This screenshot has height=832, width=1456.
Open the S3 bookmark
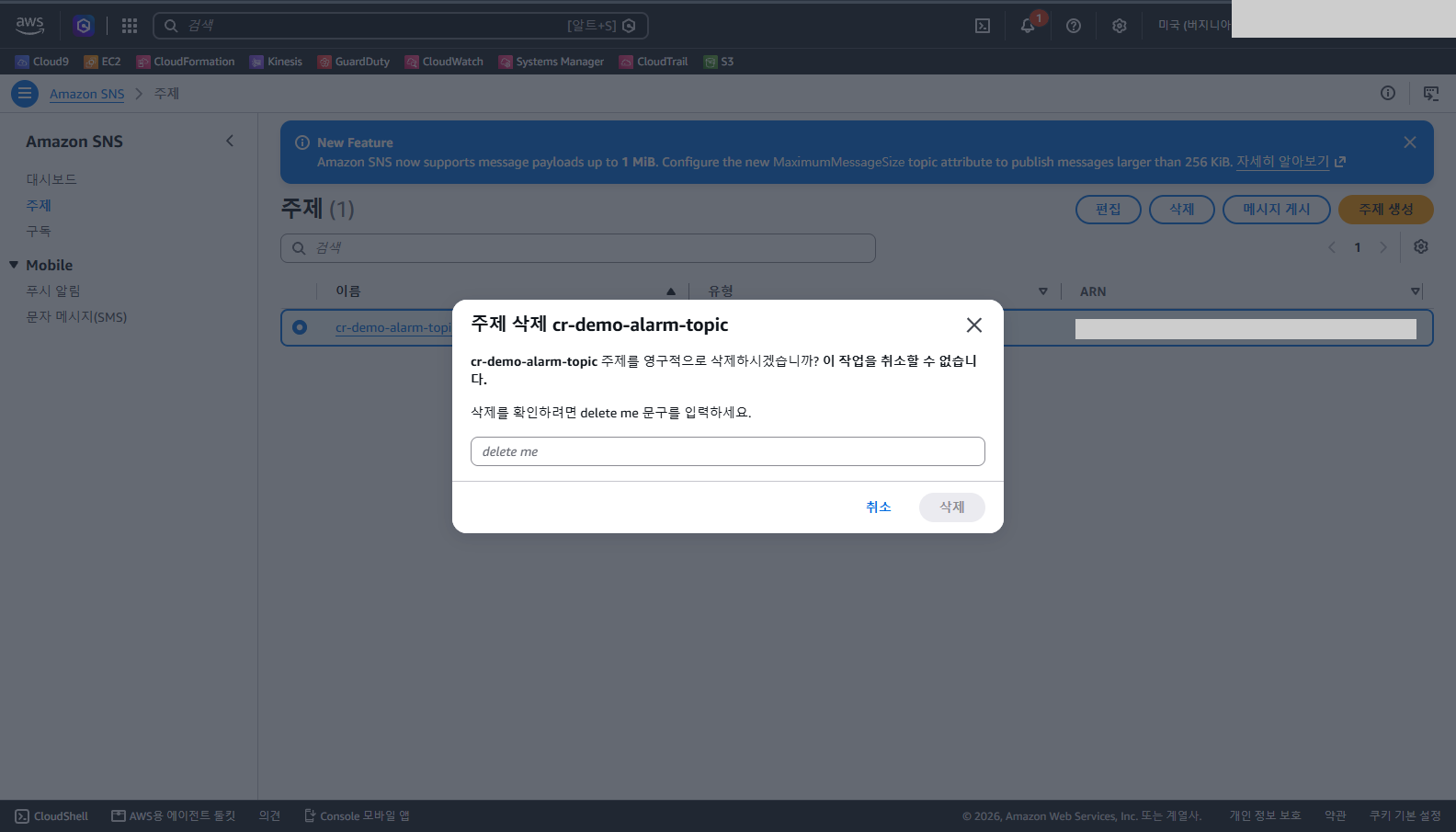pyautogui.click(x=719, y=62)
